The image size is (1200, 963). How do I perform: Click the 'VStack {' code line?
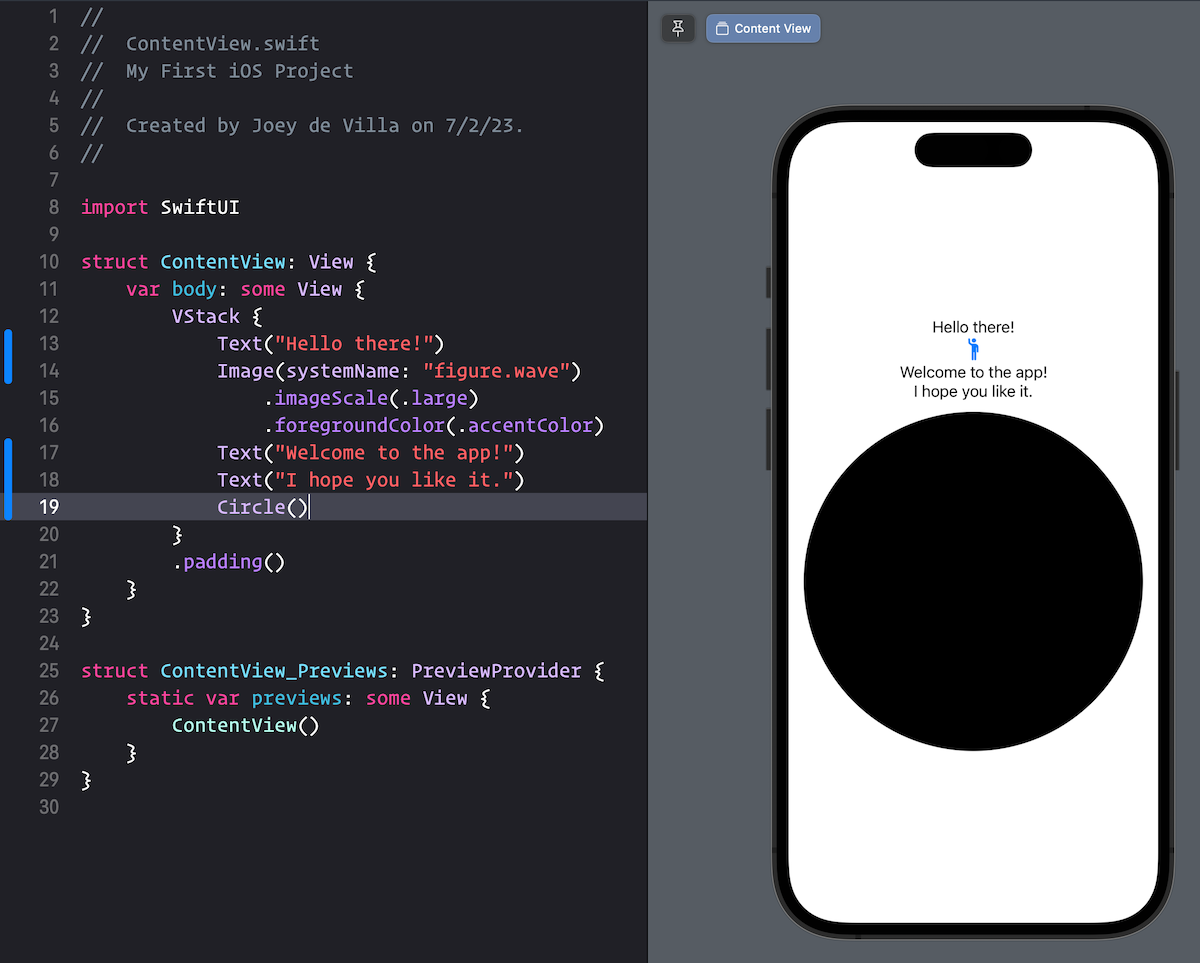217,316
